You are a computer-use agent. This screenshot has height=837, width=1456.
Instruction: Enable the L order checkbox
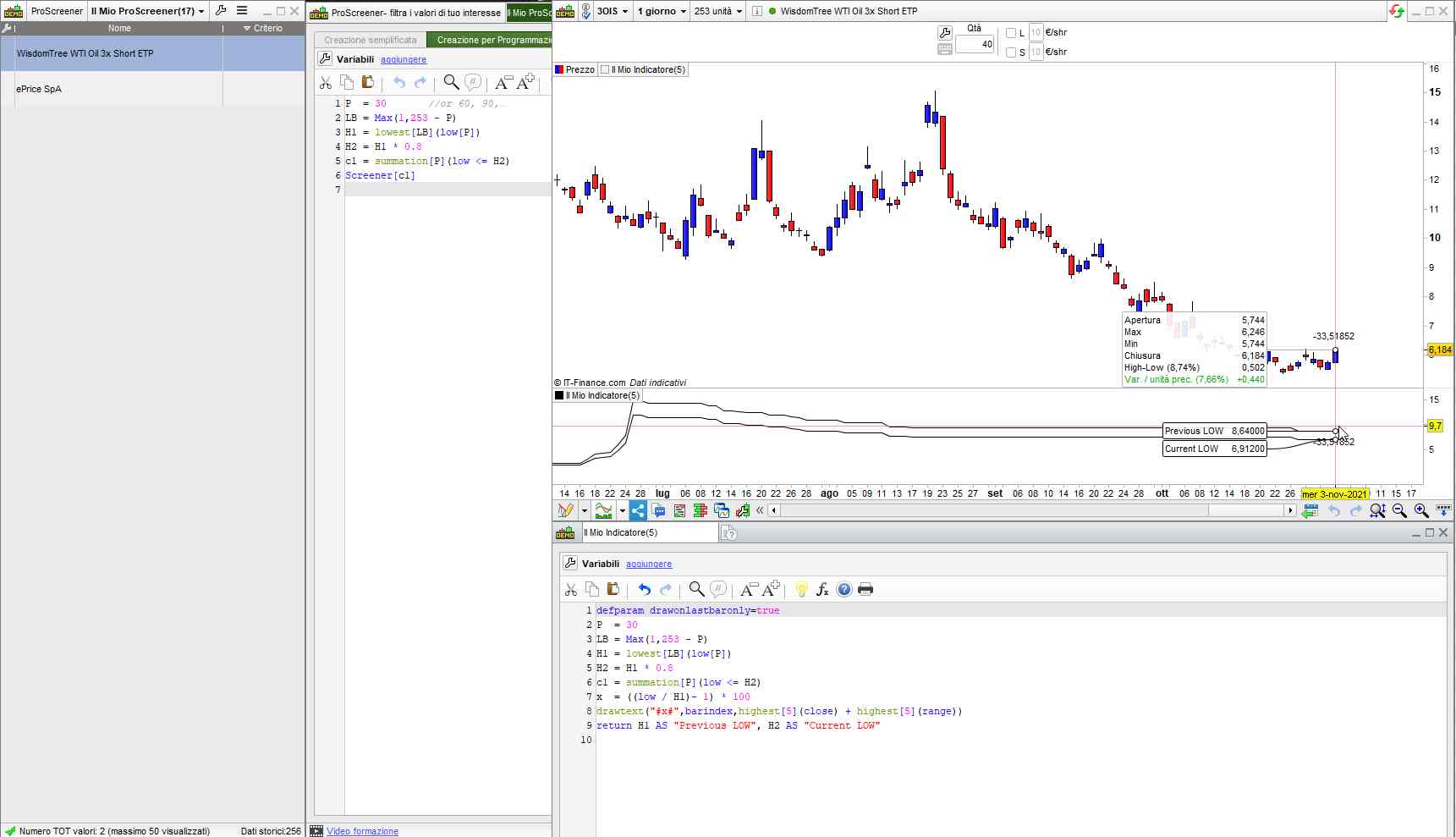1010,33
